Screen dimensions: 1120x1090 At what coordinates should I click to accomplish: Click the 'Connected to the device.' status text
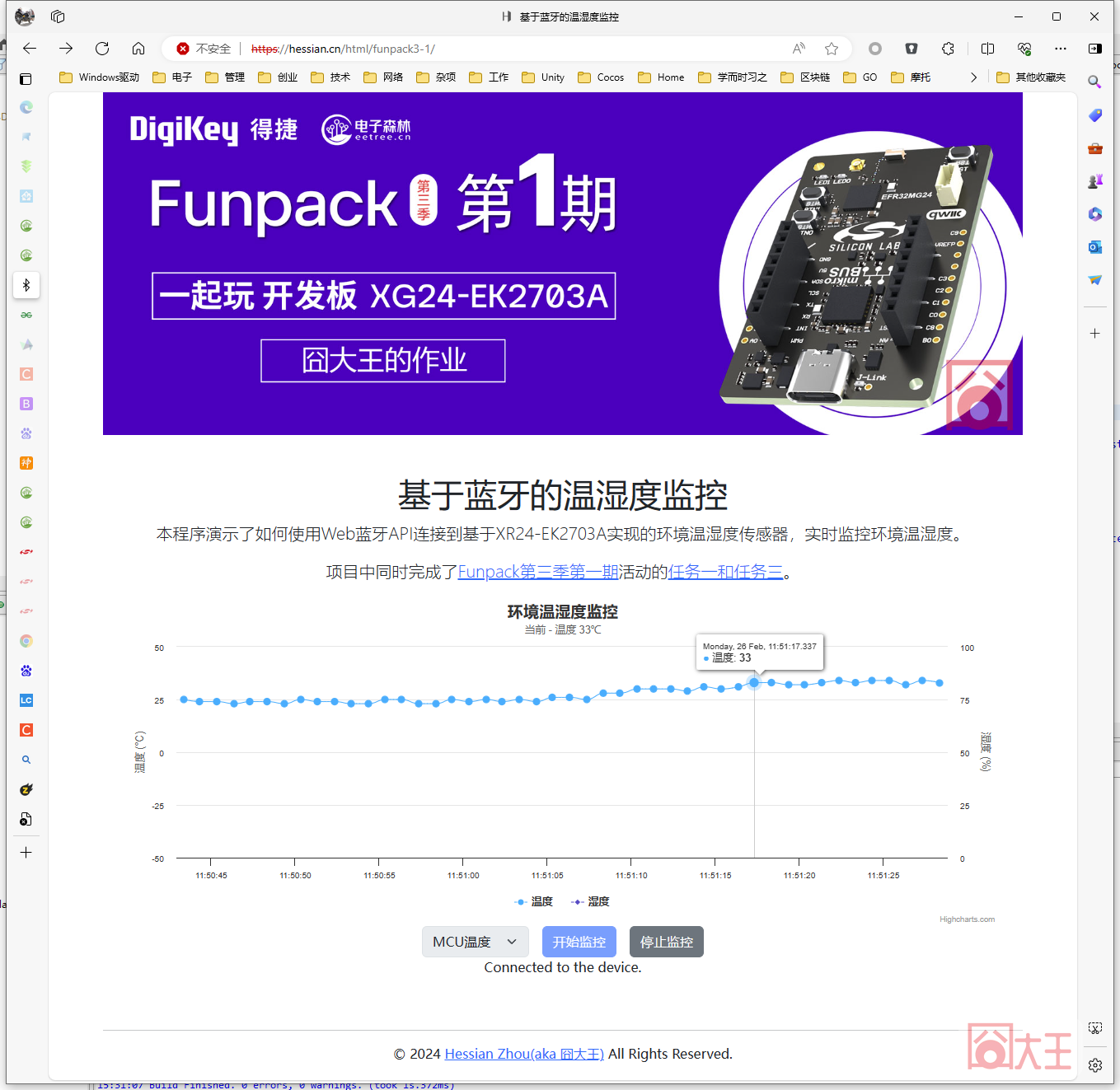click(563, 967)
